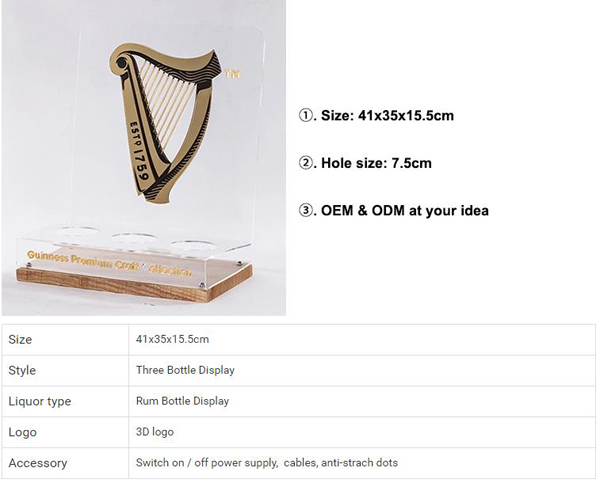Click the wooden base of display
Image resolution: width=600 pixels, height=483 pixels.
pos(134,282)
